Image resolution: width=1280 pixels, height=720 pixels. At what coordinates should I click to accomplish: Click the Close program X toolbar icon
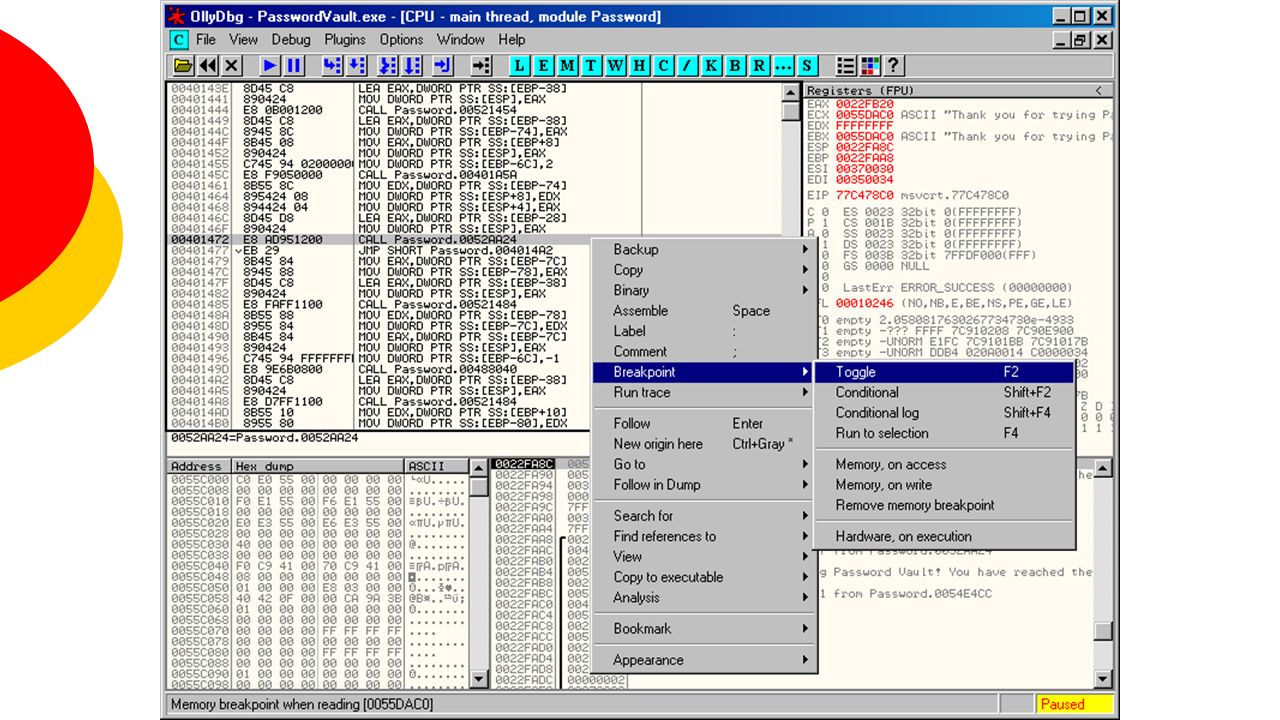point(231,66)
